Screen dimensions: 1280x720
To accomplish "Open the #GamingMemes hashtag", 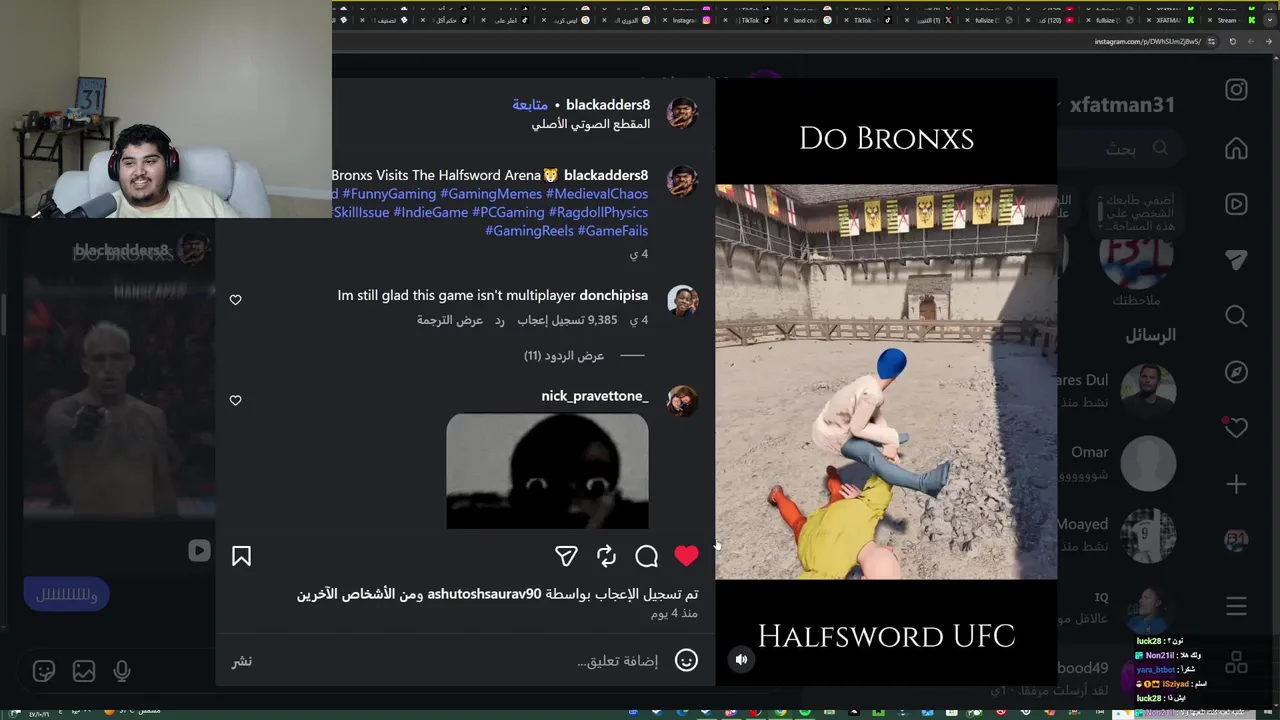I will point(491,194).
